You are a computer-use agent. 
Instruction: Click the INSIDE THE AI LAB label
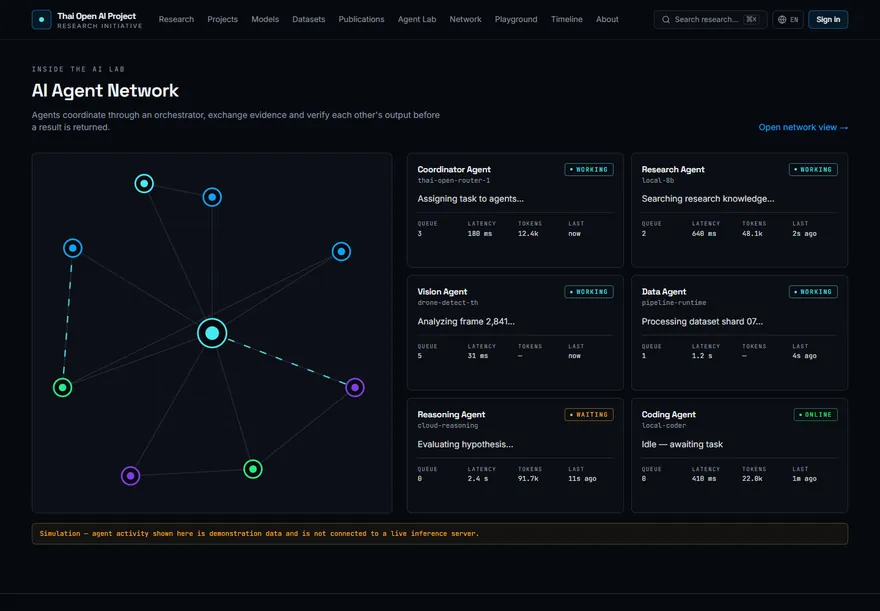78,70
